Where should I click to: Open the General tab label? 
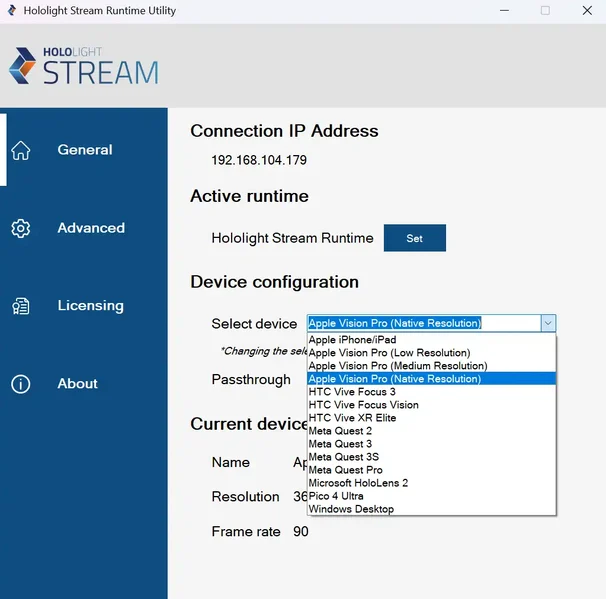point(85,150)
